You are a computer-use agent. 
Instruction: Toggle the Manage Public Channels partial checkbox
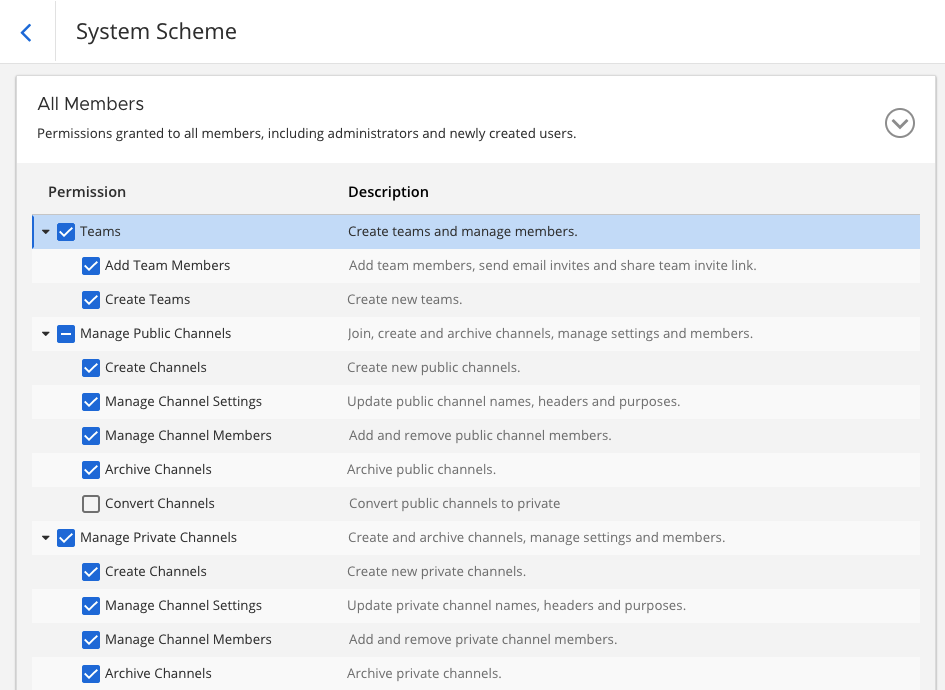(66, 334)
